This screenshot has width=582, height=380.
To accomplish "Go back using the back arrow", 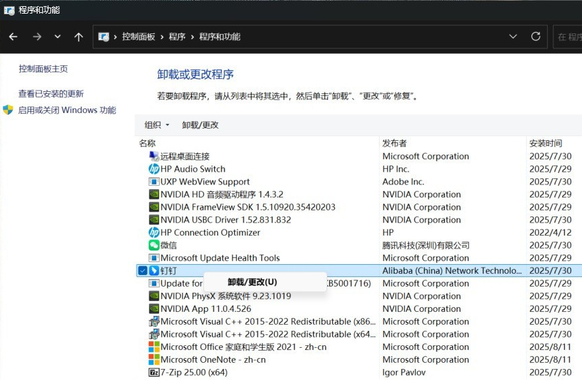I will [13, 37].
